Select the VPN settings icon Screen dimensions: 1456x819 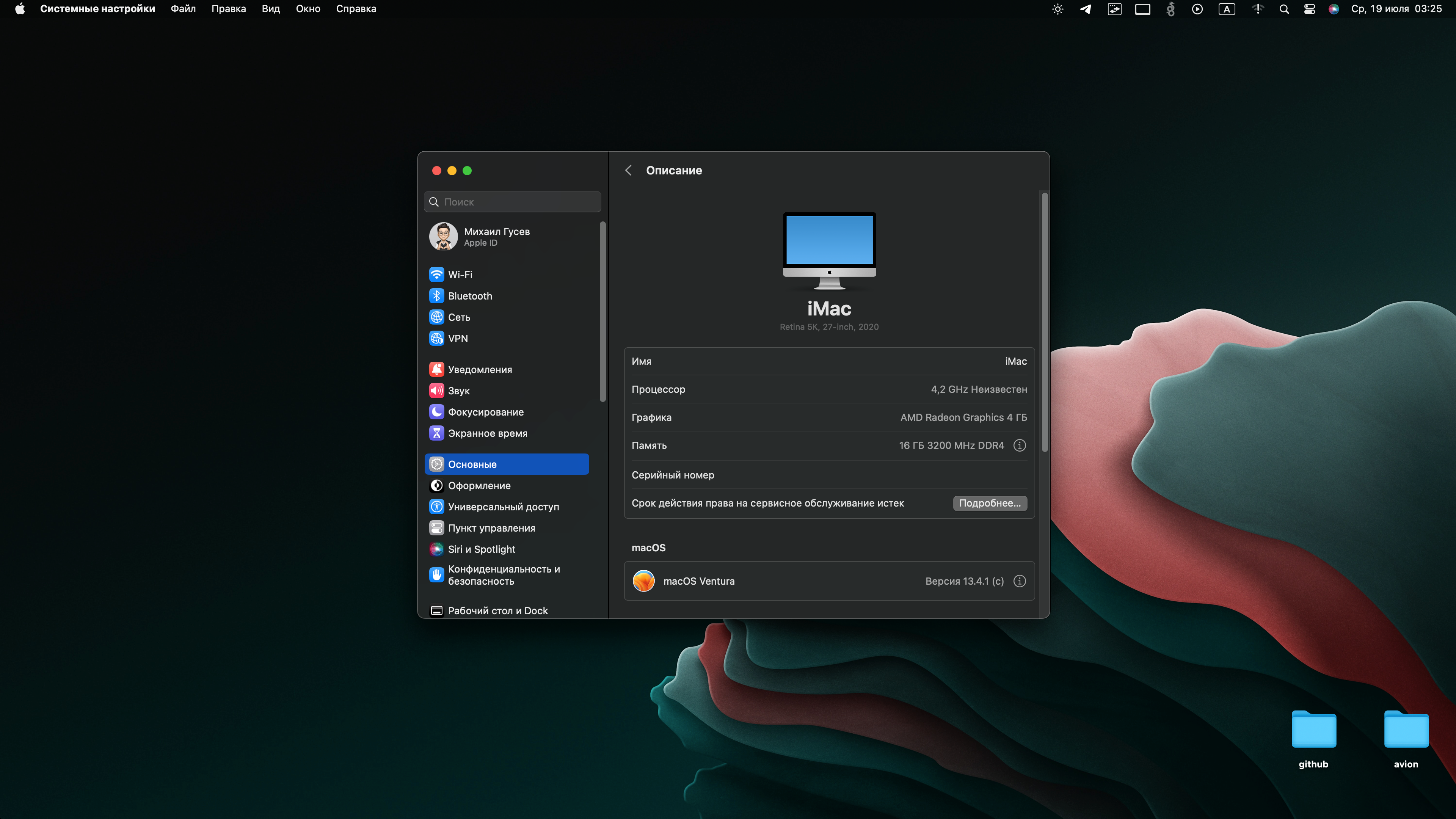pyautogui.click(x=436, y=338)
